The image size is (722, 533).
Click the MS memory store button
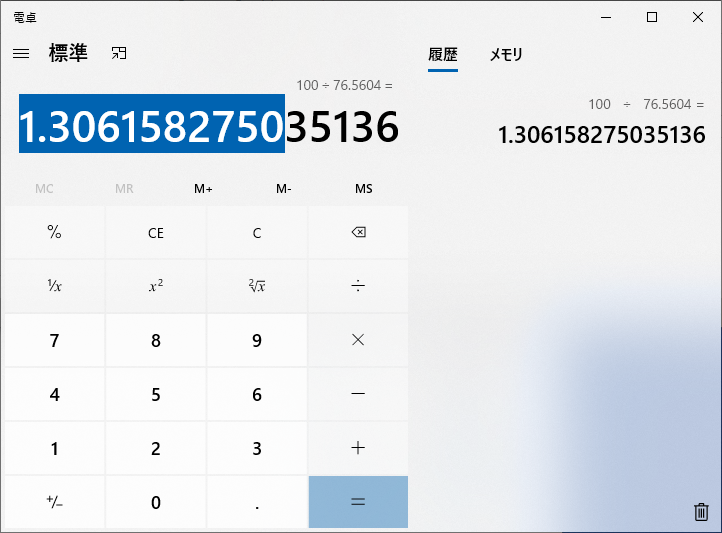click(x=364, y=189)
